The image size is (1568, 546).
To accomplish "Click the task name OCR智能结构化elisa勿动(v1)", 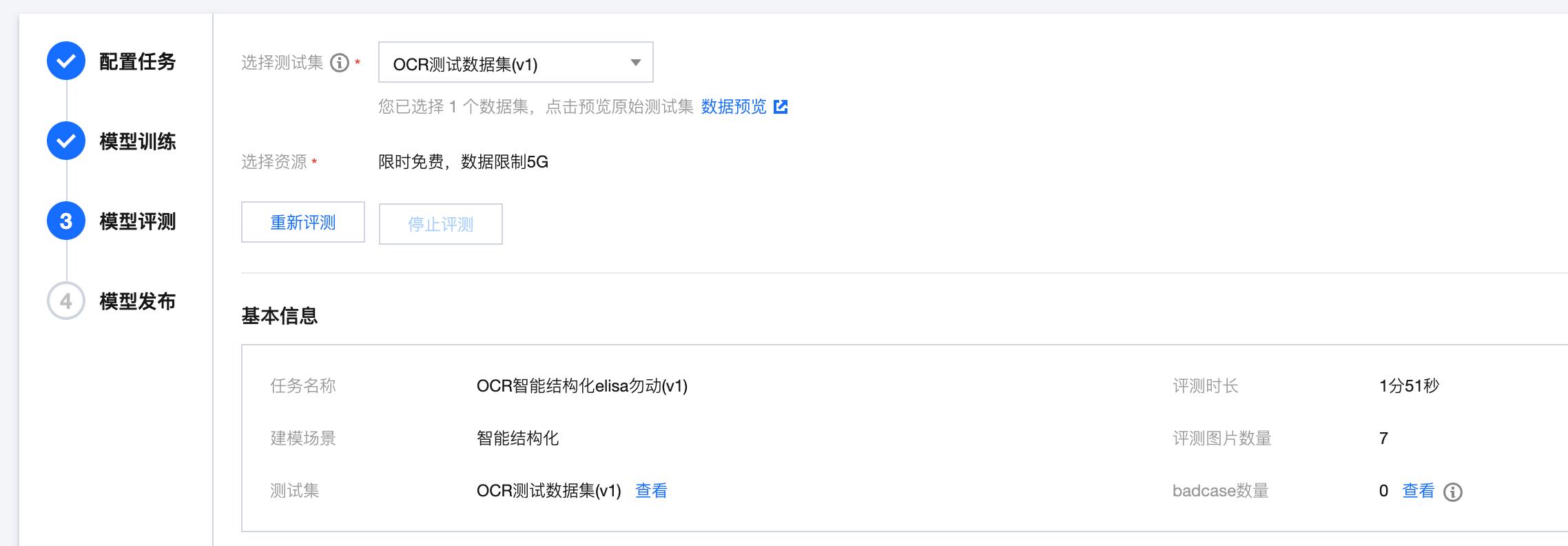I will pyautogui.click(x=582, y=386).
